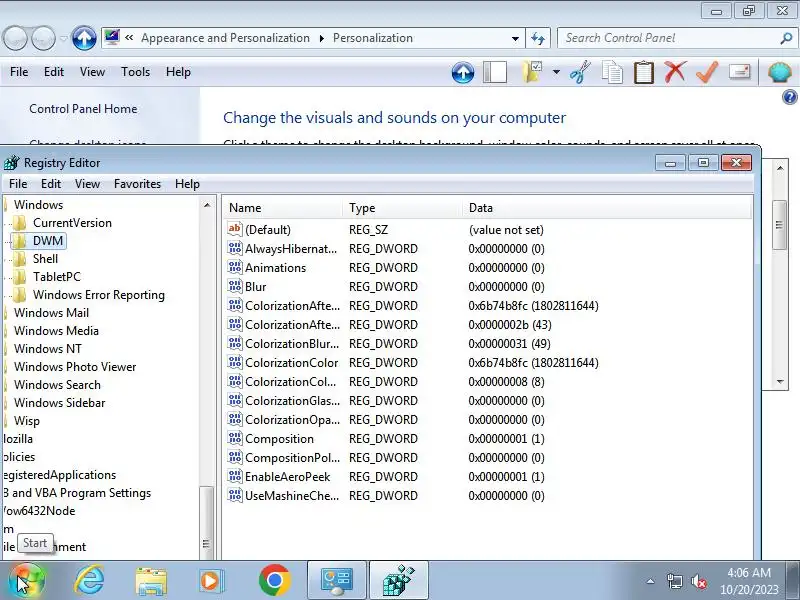Screen dimensions: 800x600
Task: Open the Control Panel File menu
Action: pos(19,72)
